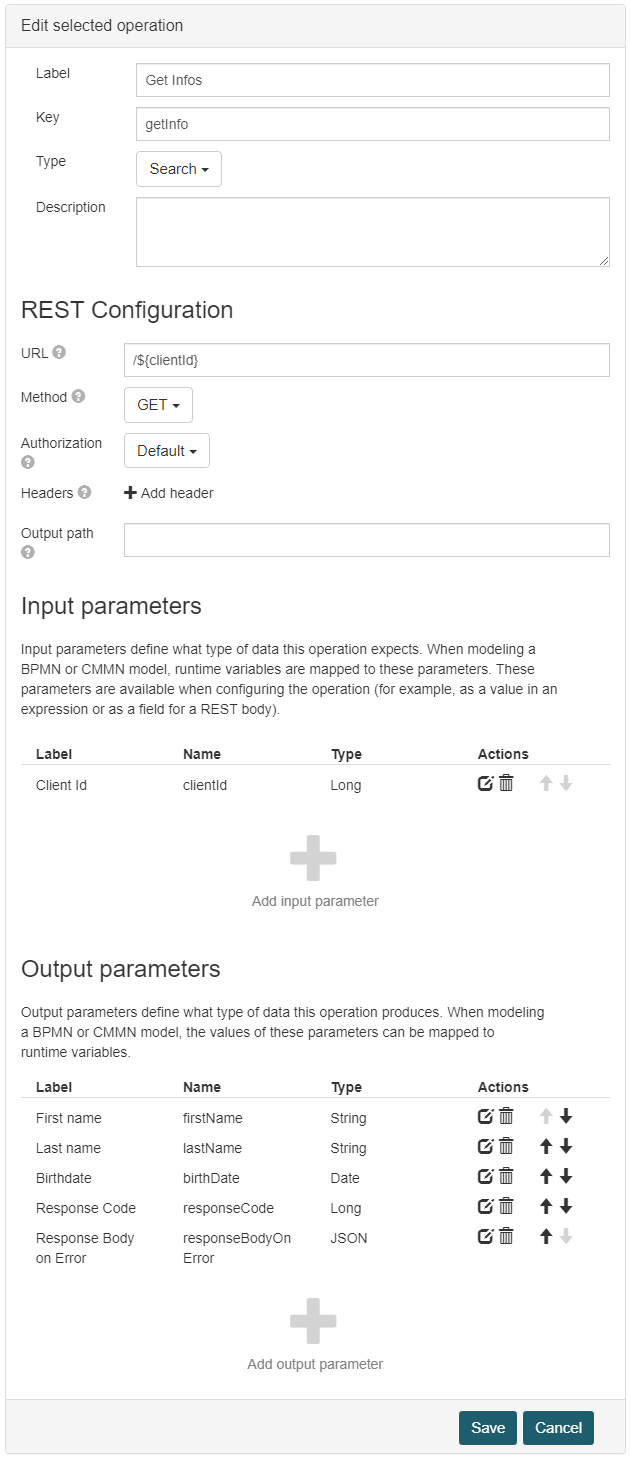Click the URL help question icon
This screenshot has height=1458, width=631.
tap(59, 352)
